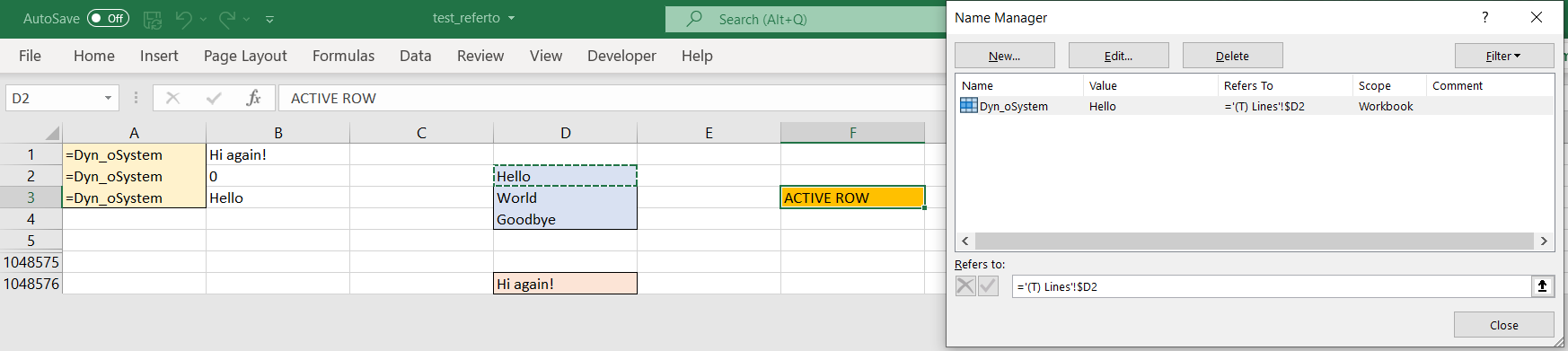
Task: Open the Review tab
Action: 480,56
